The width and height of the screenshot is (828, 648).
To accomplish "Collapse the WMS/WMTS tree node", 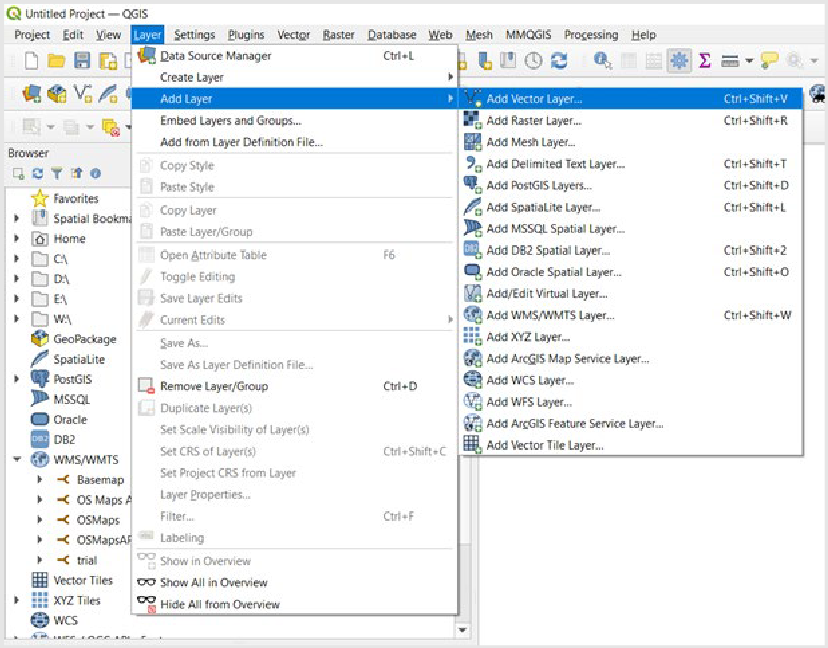I will 17,459.
